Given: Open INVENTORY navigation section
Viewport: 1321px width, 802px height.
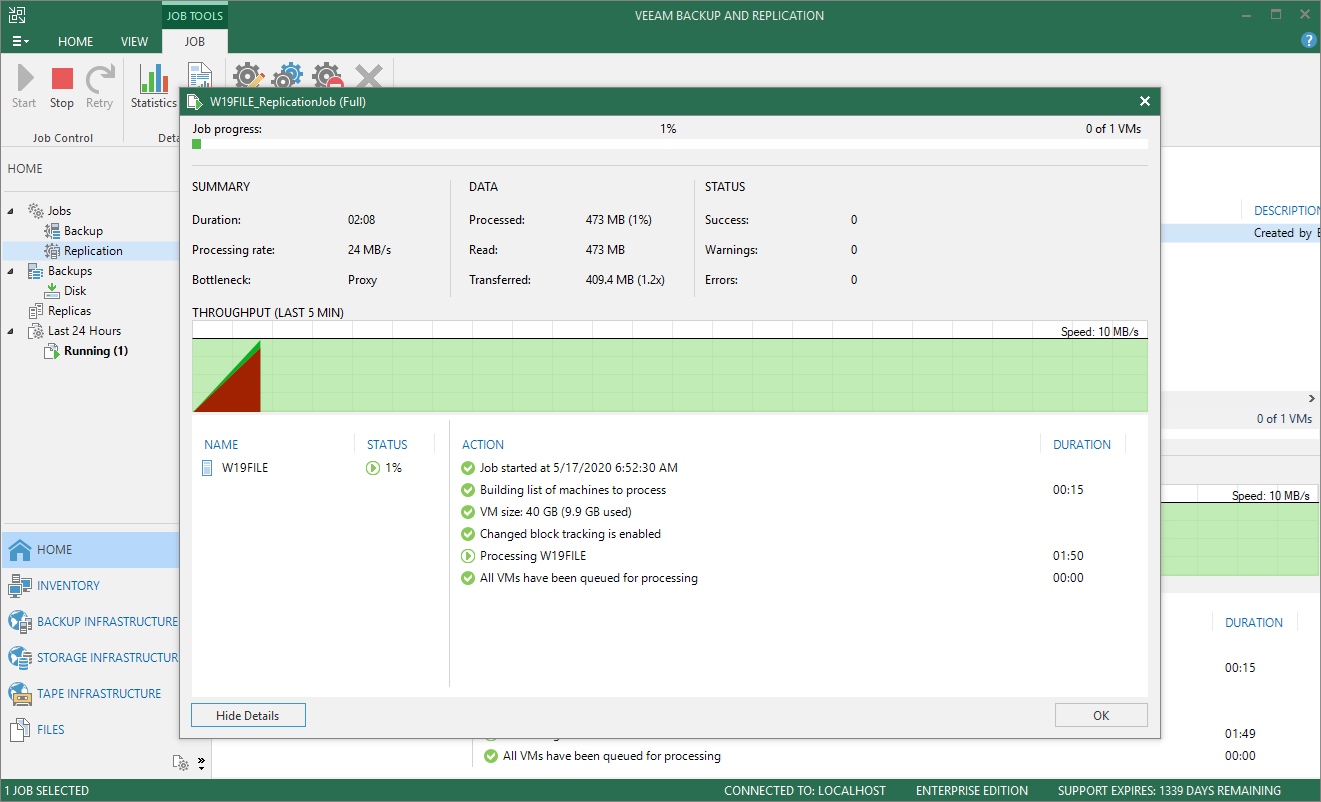Looking at the screenshot, I should pos(90,585).
